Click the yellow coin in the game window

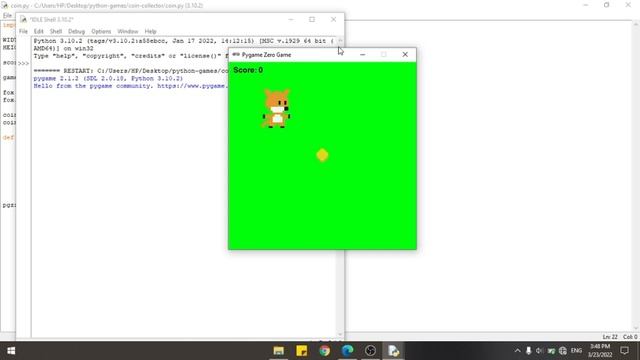point(322,155)
